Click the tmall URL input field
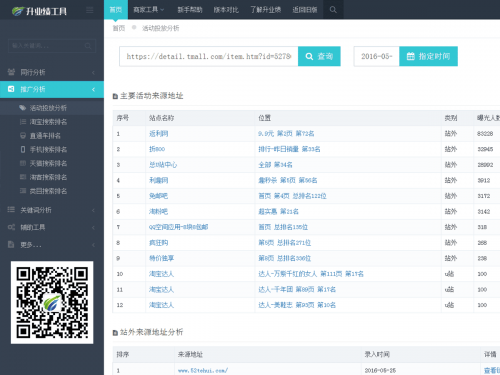This screenshot has width=500, height=375. pyautogui.click(x=209, y=56)
